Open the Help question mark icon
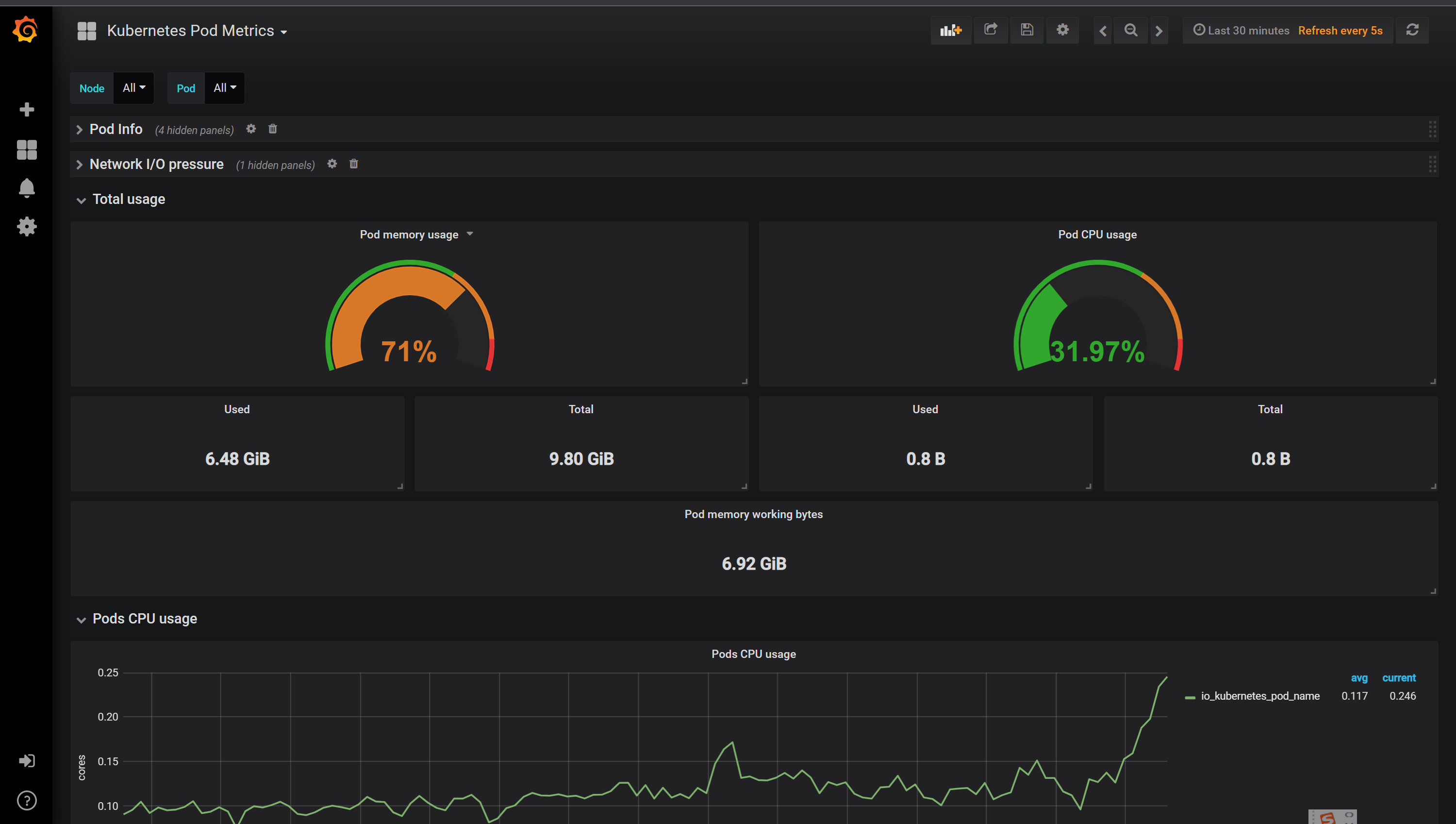The width and height of the screenshot is (1456, 824). tap(27, 800)
